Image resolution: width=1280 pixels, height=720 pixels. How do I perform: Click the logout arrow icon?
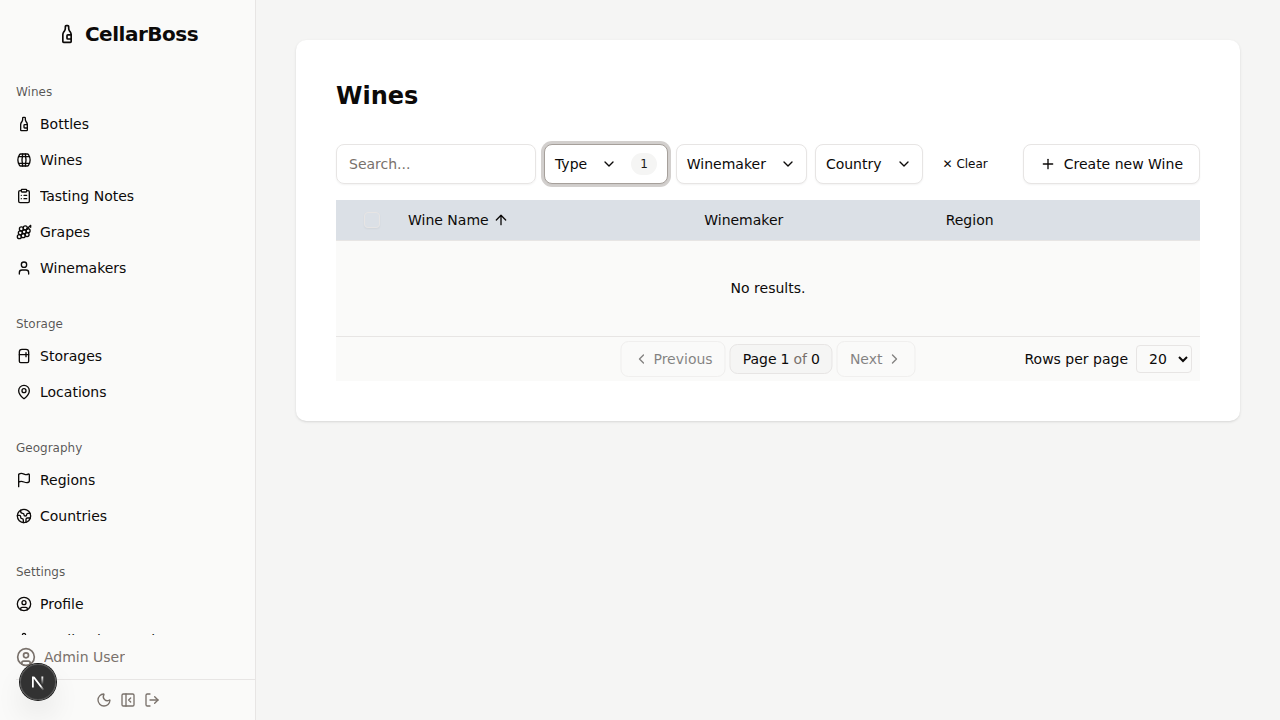click(152, 700)
